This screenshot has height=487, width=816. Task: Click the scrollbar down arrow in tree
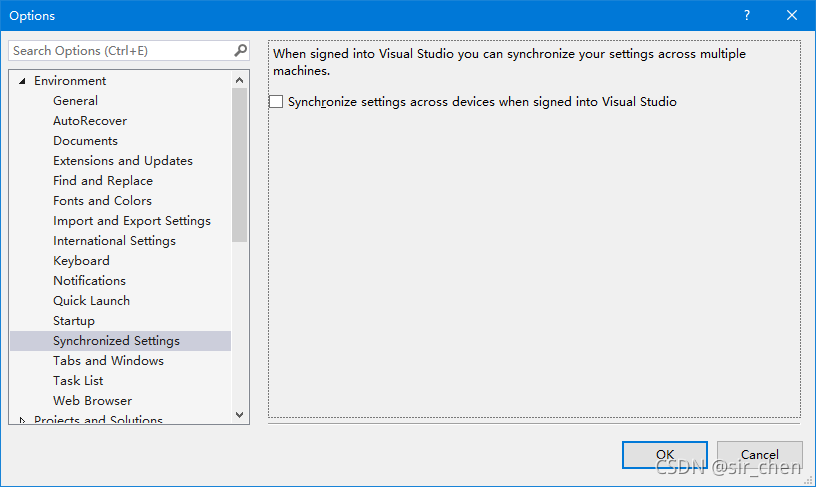pyautogui.click(x=239, y=415)
